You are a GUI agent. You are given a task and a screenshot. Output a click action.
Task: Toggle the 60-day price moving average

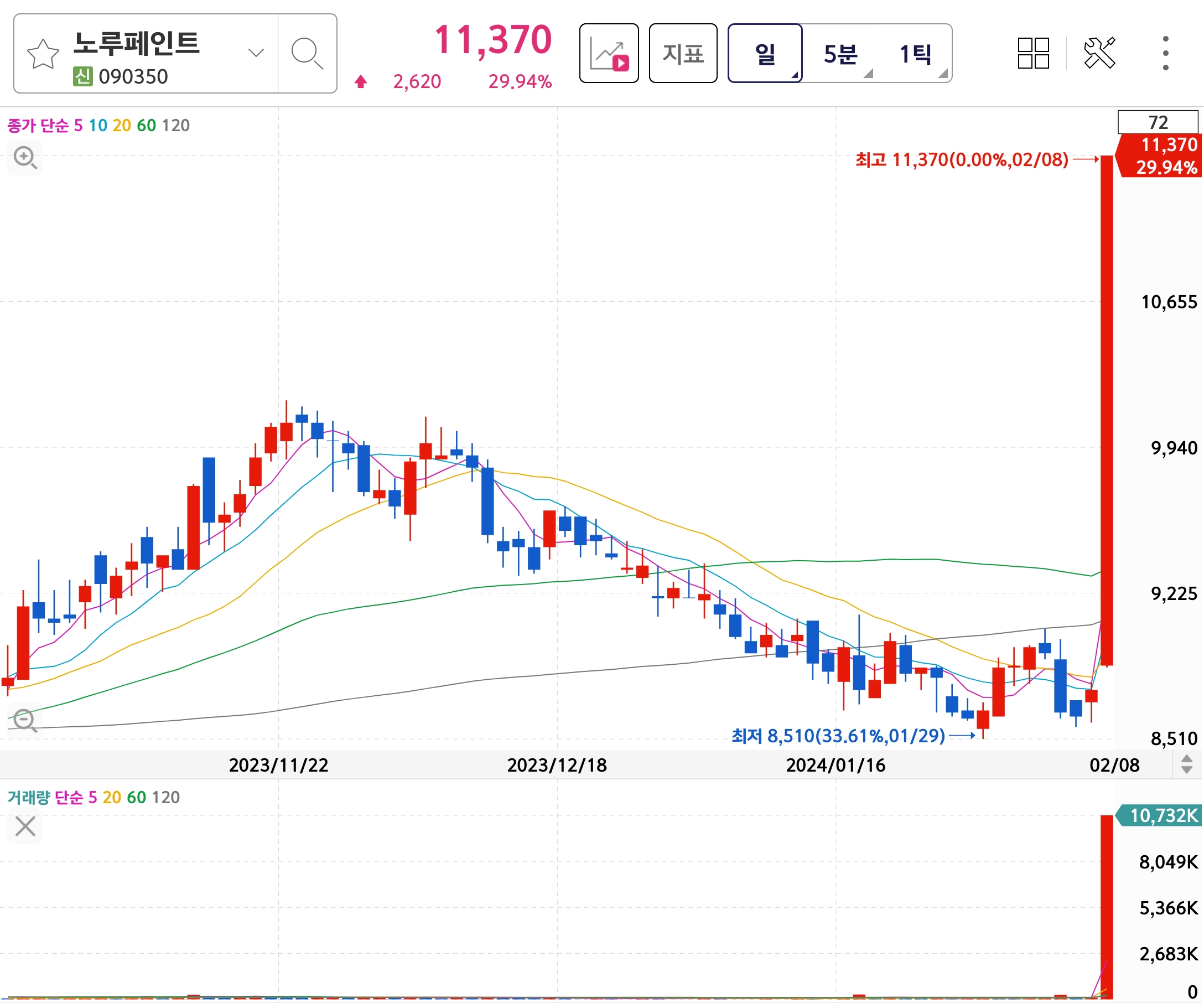146,126
